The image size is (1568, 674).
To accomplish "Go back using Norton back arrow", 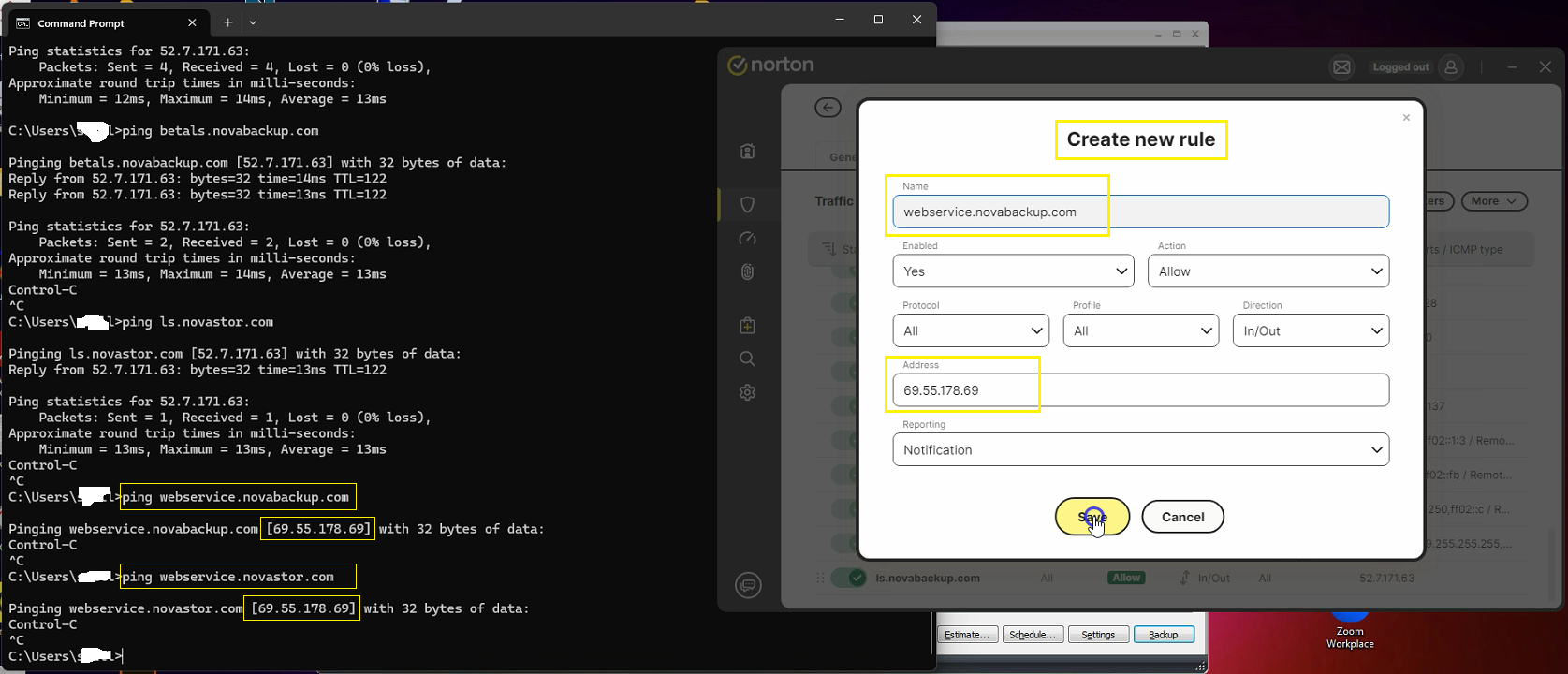I will click(828, 108).
